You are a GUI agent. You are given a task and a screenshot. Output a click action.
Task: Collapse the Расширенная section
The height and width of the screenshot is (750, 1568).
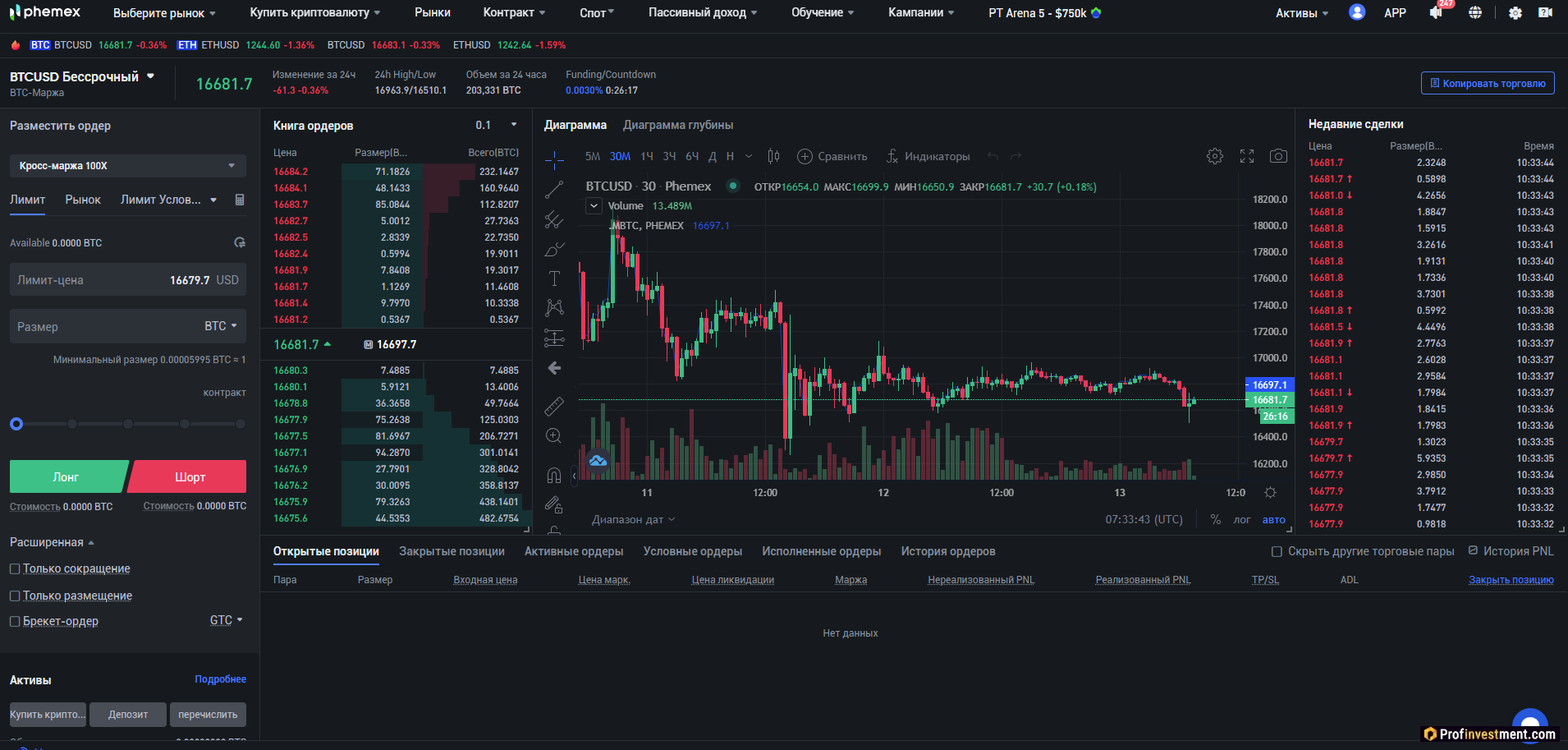click(52, 542)
